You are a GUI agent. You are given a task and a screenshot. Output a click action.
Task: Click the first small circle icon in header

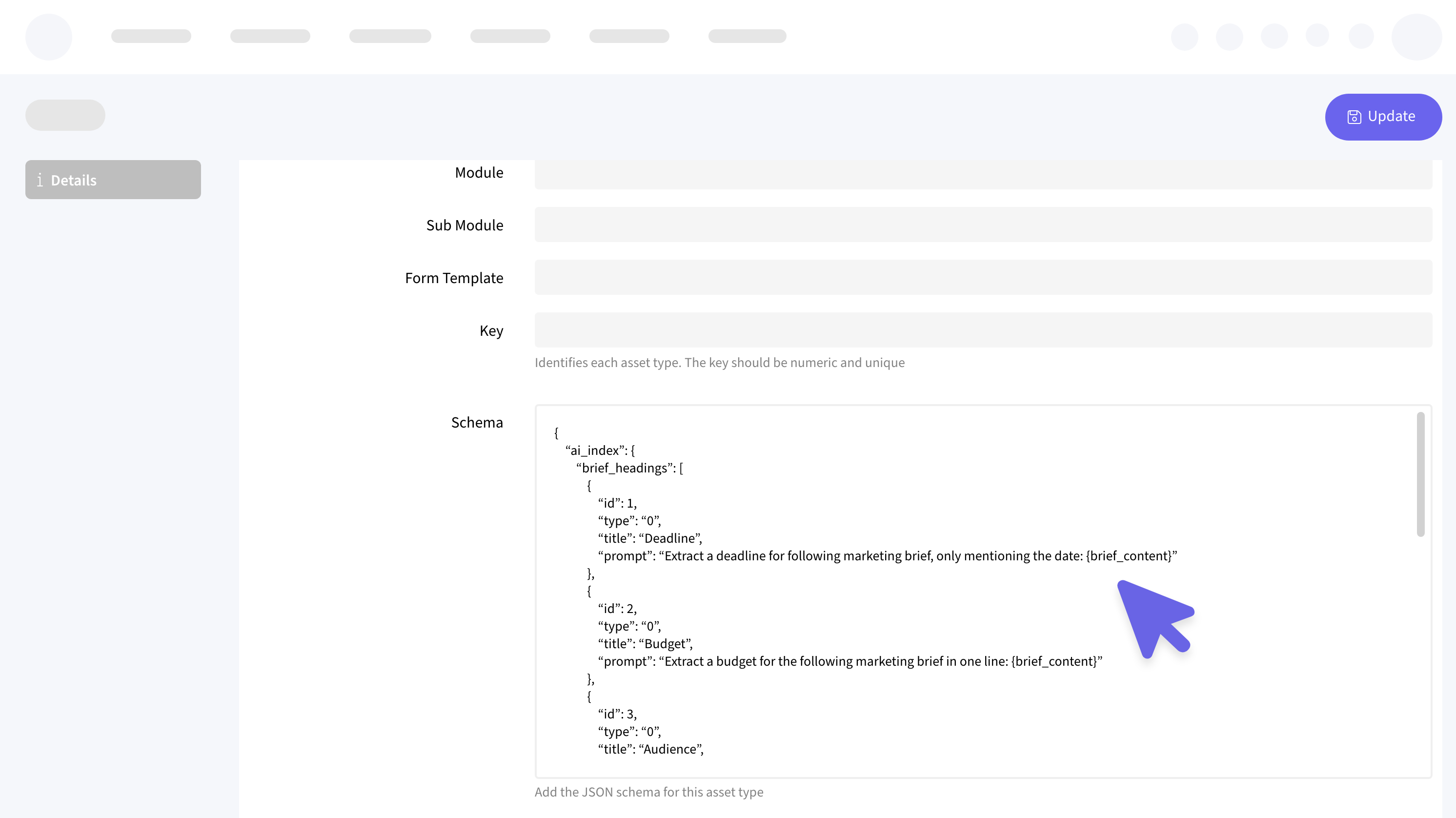[1184, 37]
